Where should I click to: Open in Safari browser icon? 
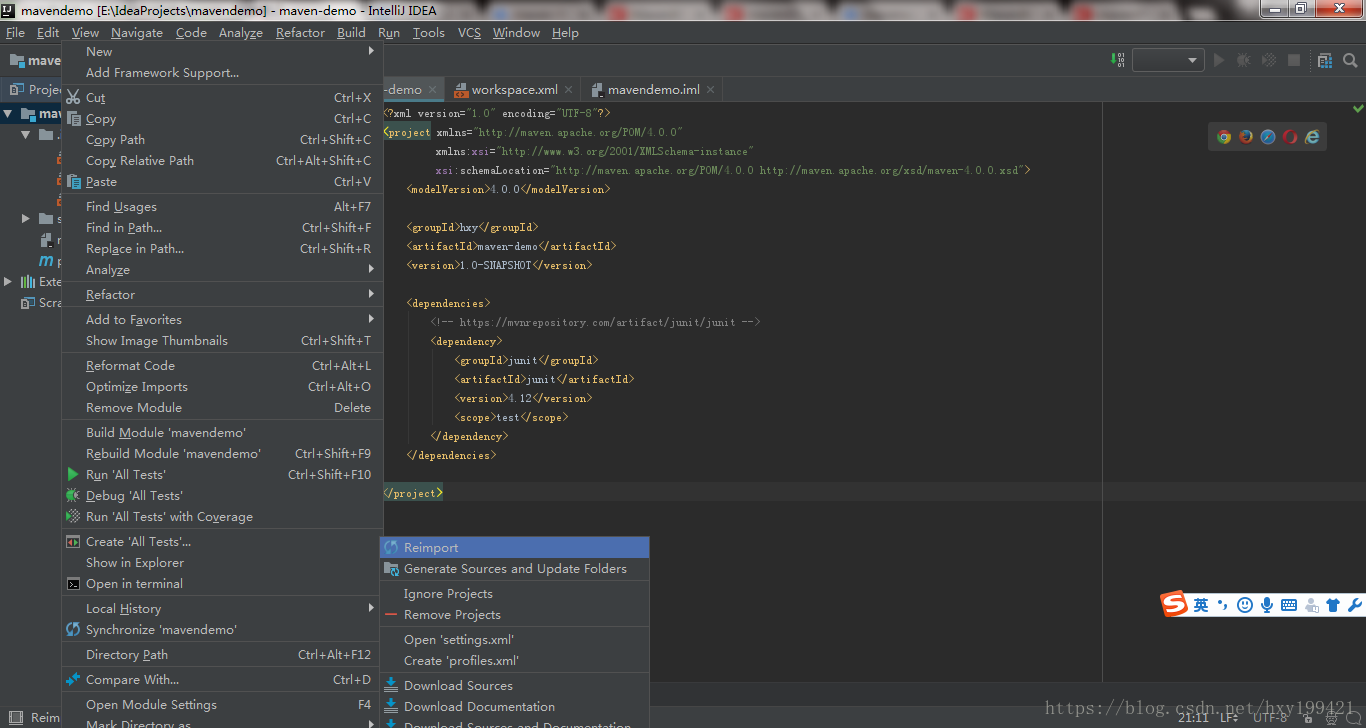point(1268,137)
